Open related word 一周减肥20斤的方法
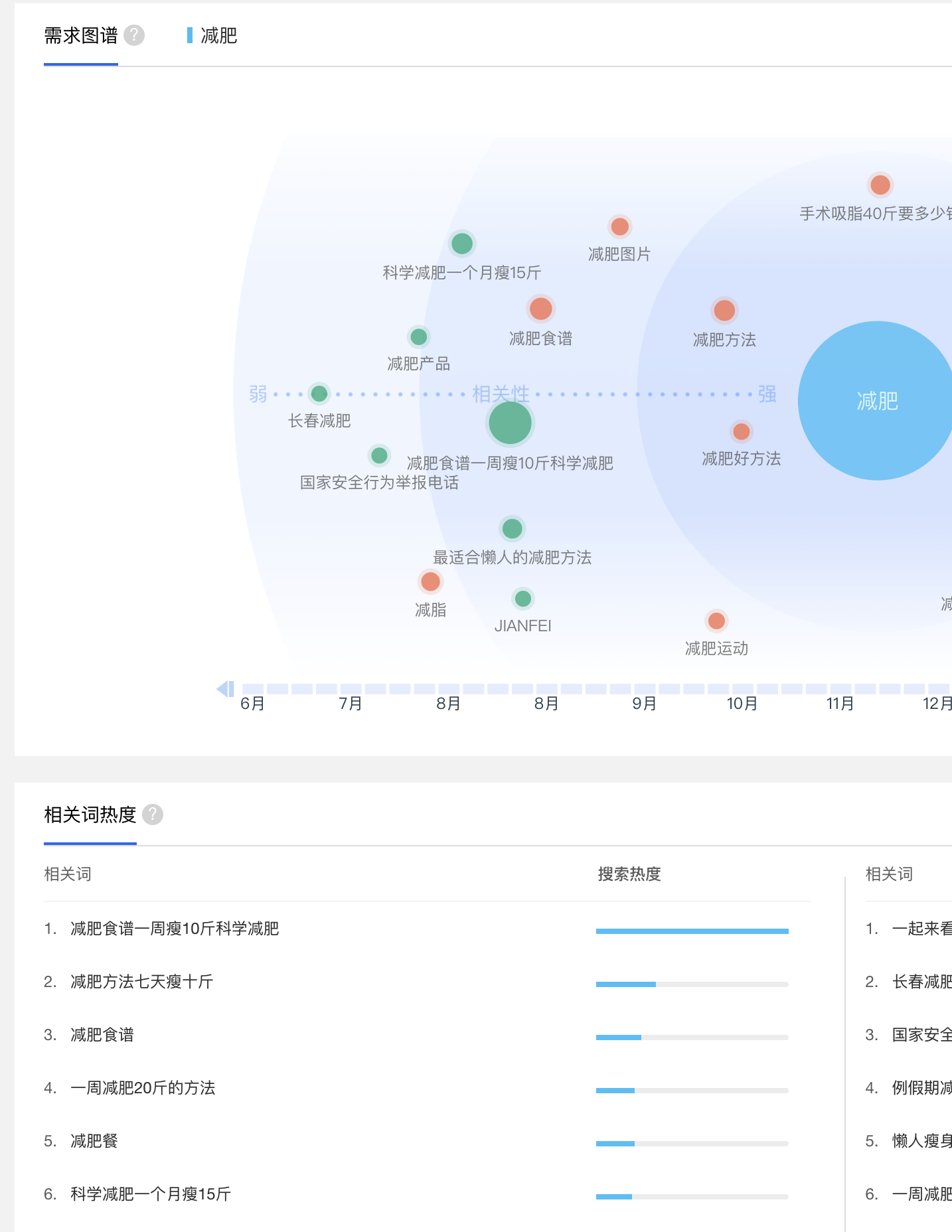 143,1088
